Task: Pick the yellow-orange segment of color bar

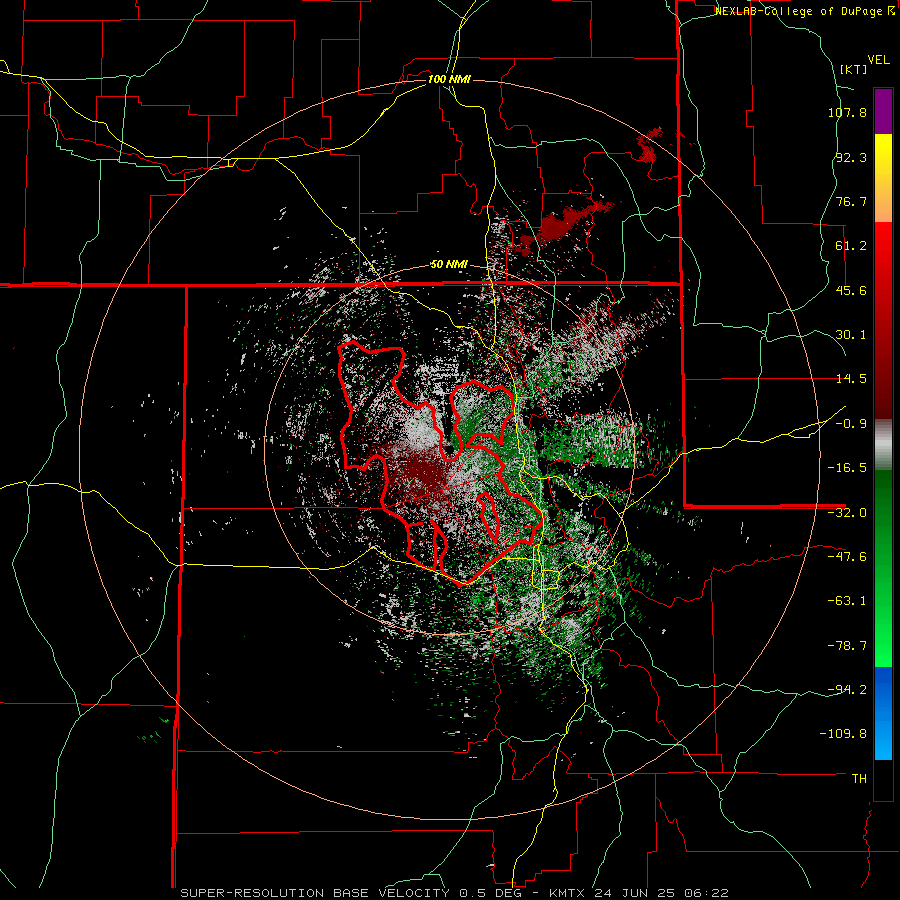Action: (883, 178)
